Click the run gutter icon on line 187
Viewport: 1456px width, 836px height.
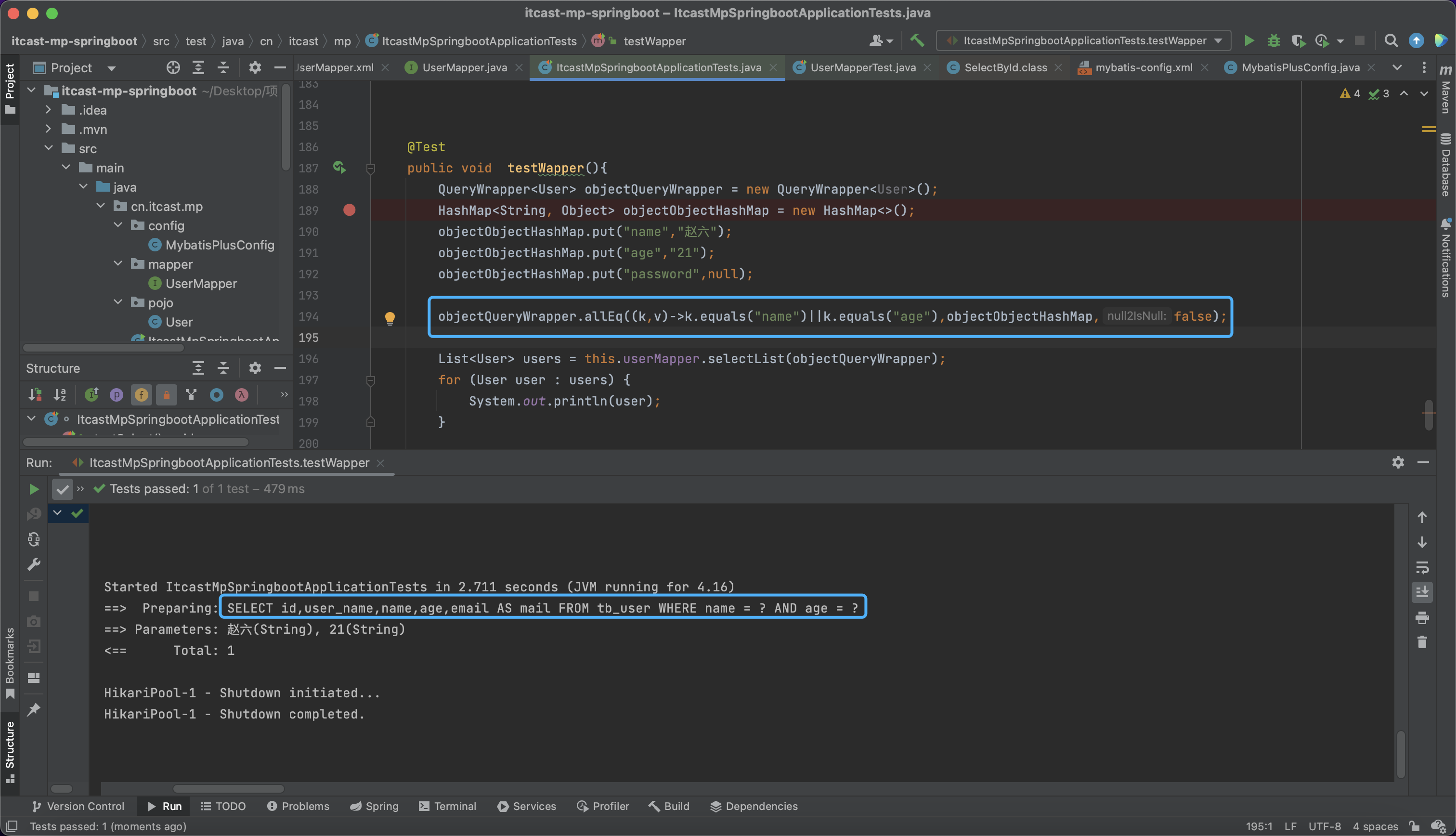click(339, 168)
